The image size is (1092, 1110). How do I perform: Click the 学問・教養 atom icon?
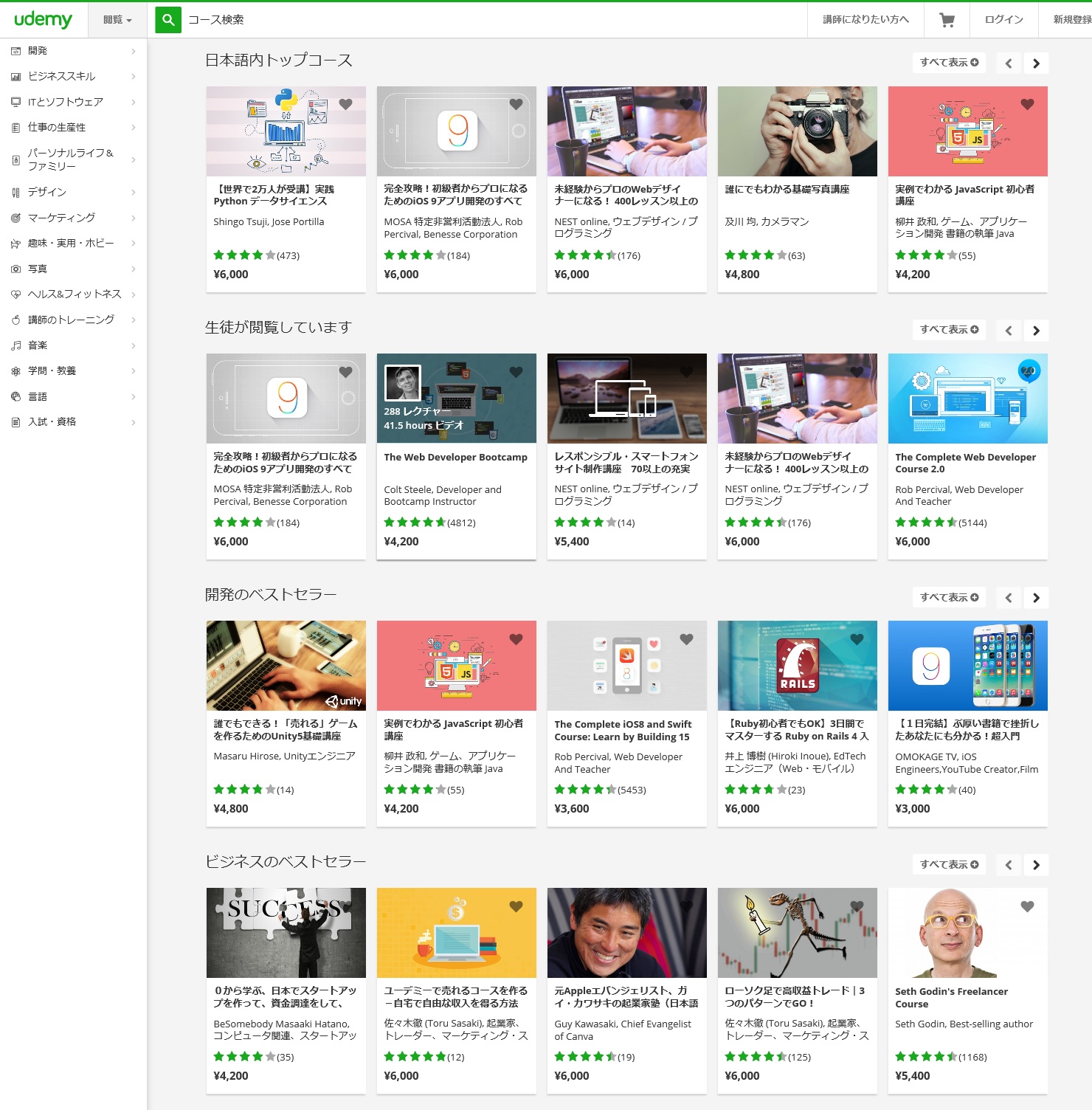point(15,371)
